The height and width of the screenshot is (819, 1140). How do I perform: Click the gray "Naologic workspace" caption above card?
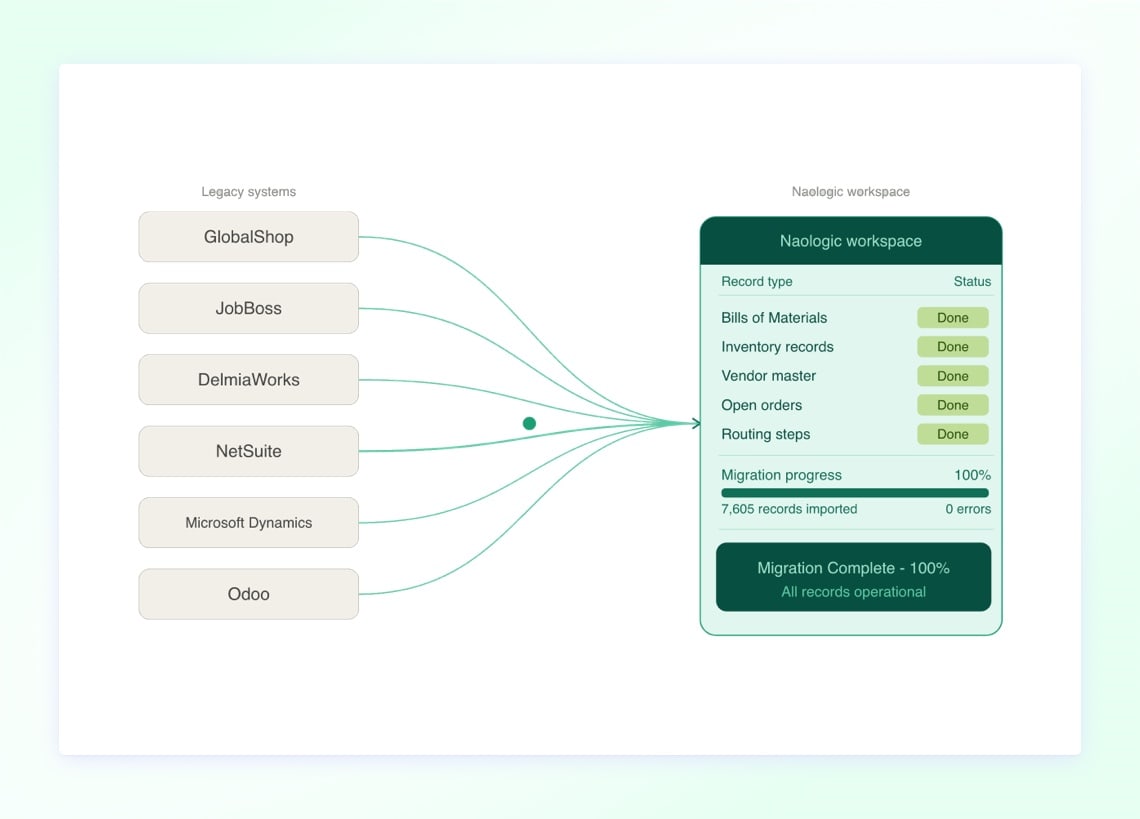click(x=851, y=191)
